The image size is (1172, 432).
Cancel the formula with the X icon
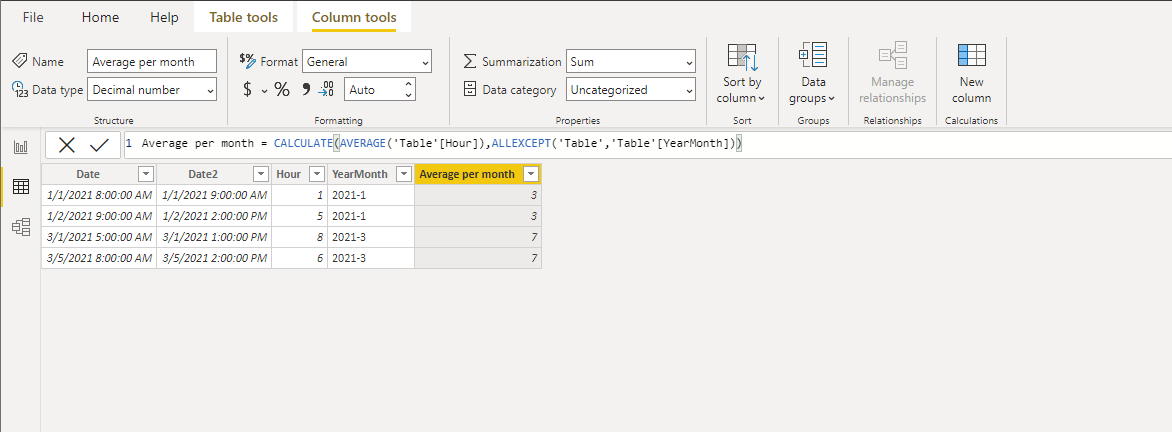click(x=67, y=145)
